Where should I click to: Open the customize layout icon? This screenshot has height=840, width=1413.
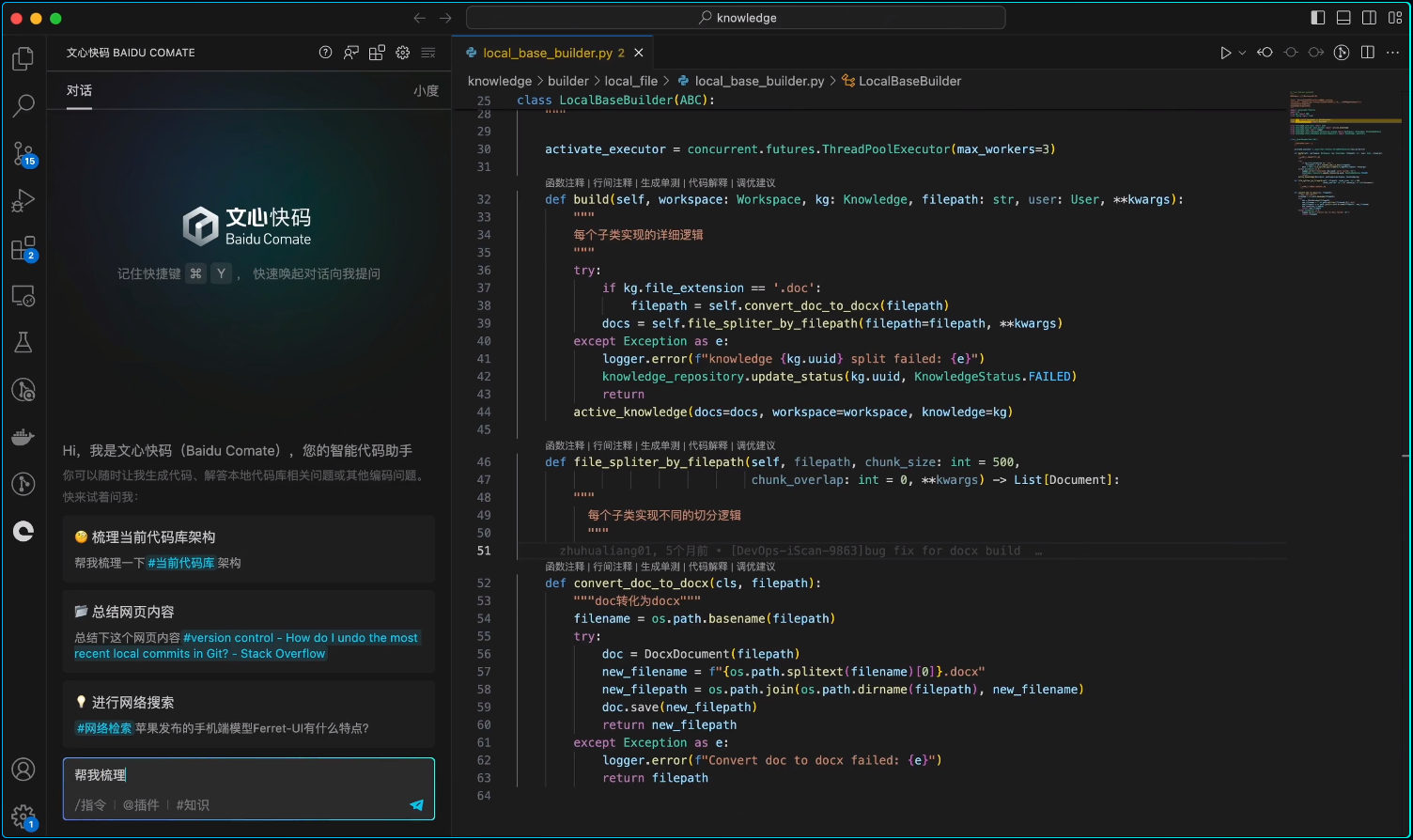(x=1394, y=18)
